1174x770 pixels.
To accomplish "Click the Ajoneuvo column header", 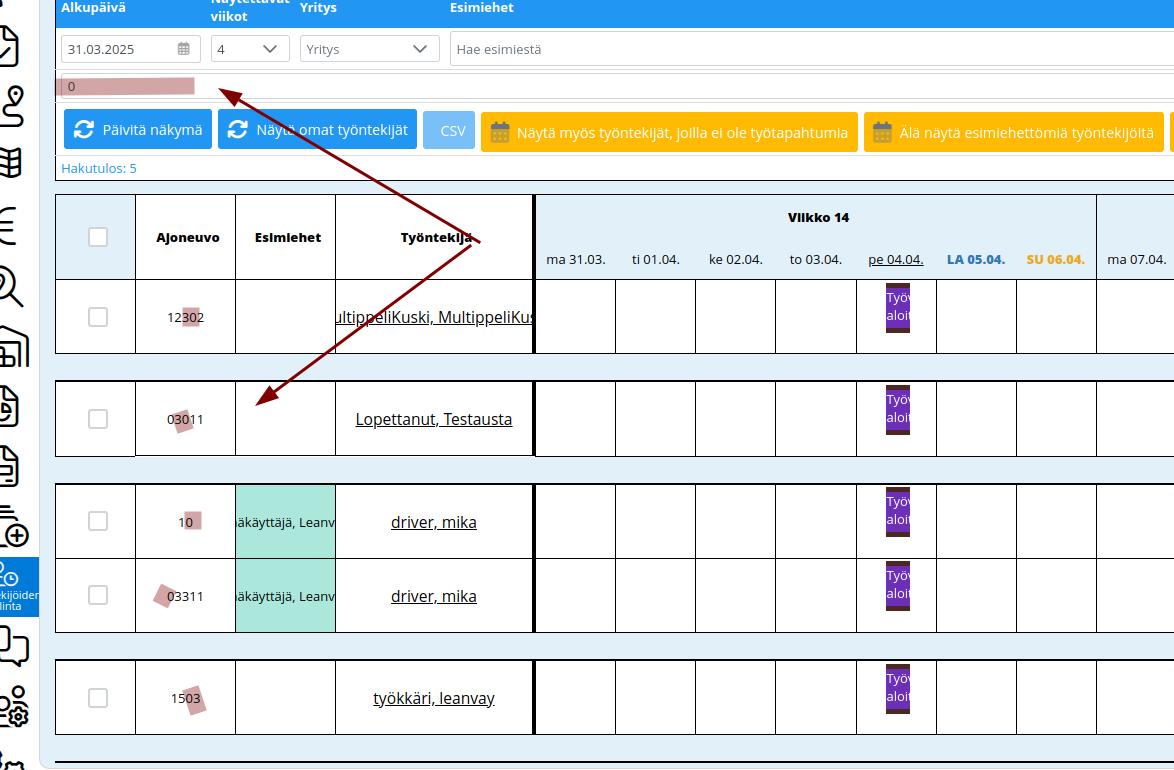I will click(188, 237).
